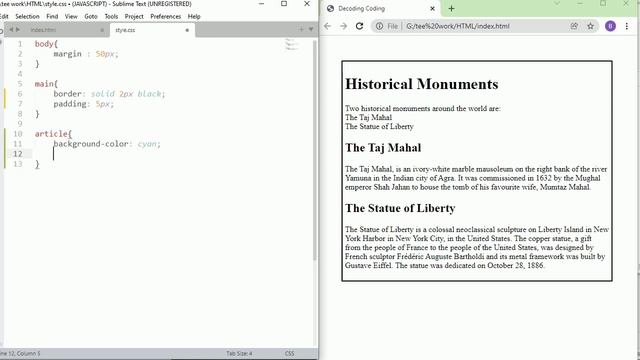This screenshot has height=360, width=640.
Task: Click the 'background-color: cyan;' line
Action: click(x=107, y=144)
